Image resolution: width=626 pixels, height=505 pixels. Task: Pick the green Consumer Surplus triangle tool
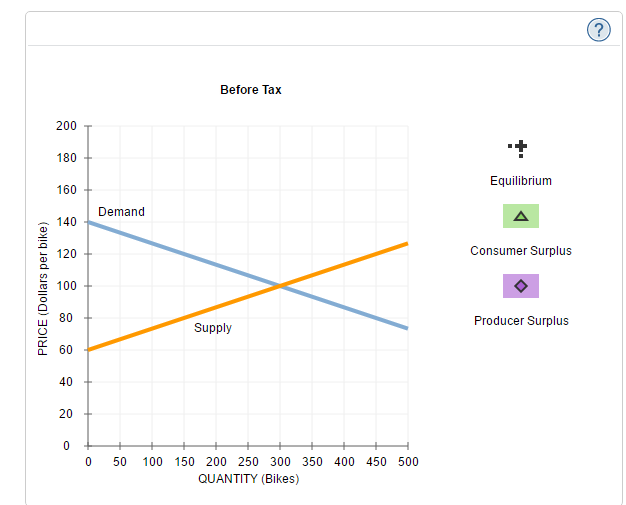[x=520, y=216]
